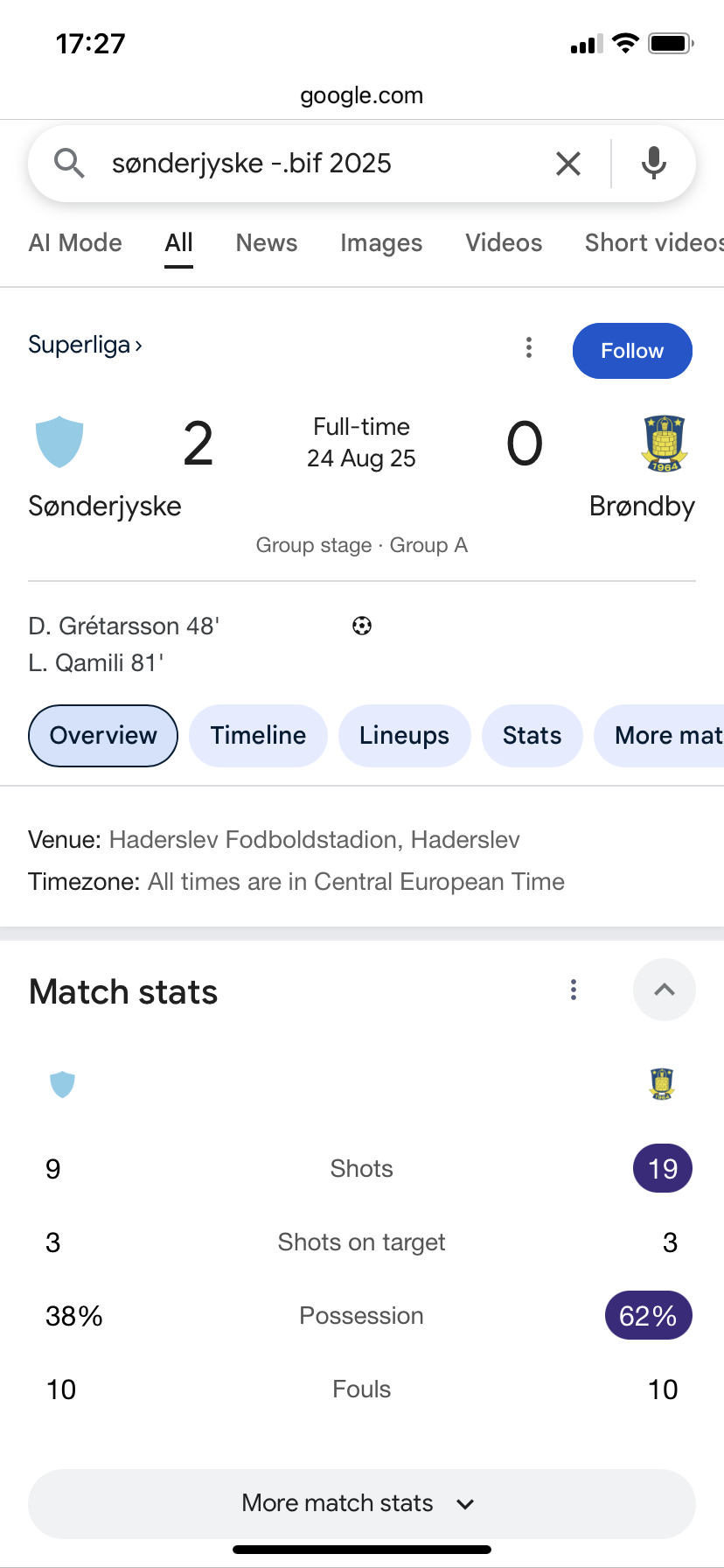This screenshot has height=1568, width=724.
Task: Select the Lineups chip
Action: (x=404, y=736)
